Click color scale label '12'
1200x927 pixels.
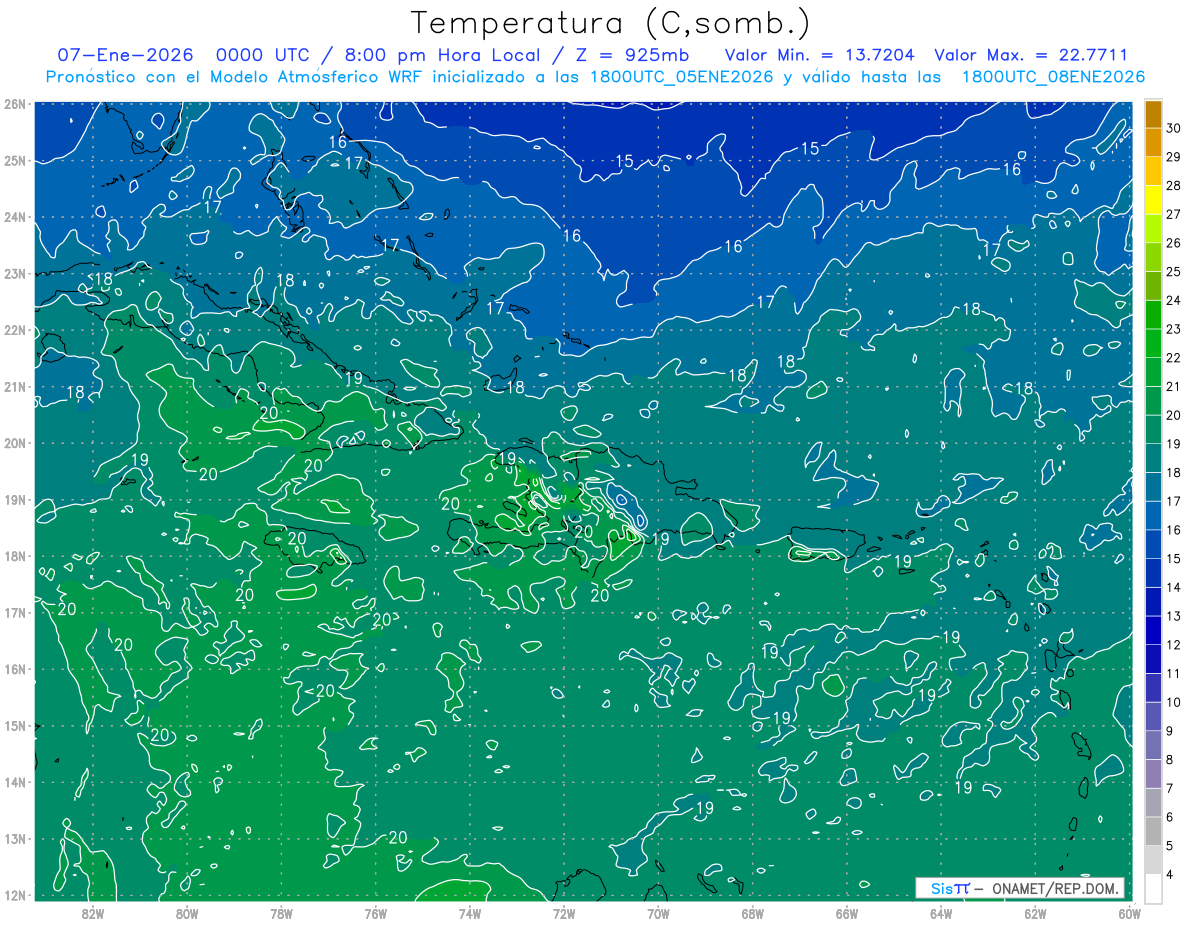(1174, 645)
